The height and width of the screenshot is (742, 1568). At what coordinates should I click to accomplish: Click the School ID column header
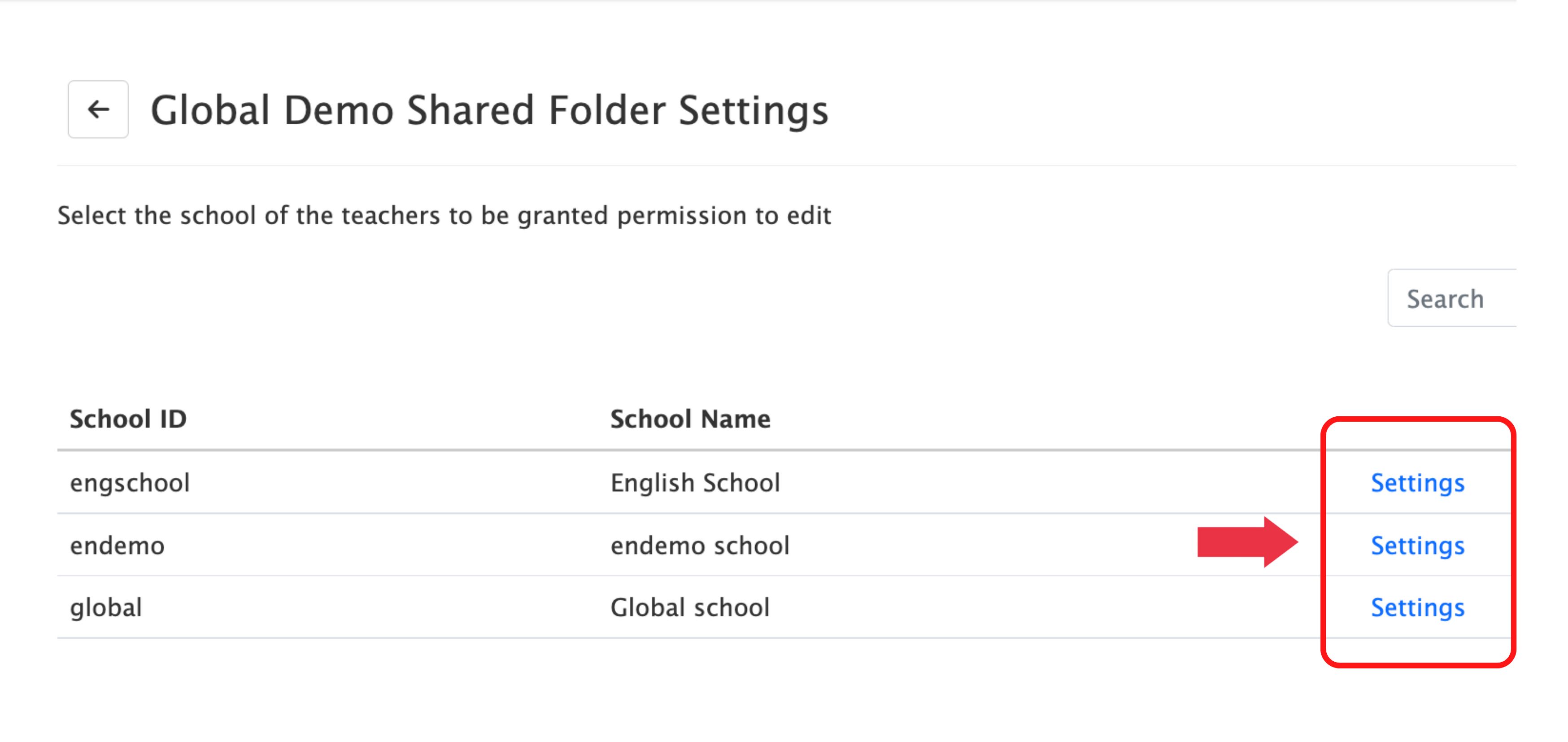pyautogui.click(x=128, y=419)
